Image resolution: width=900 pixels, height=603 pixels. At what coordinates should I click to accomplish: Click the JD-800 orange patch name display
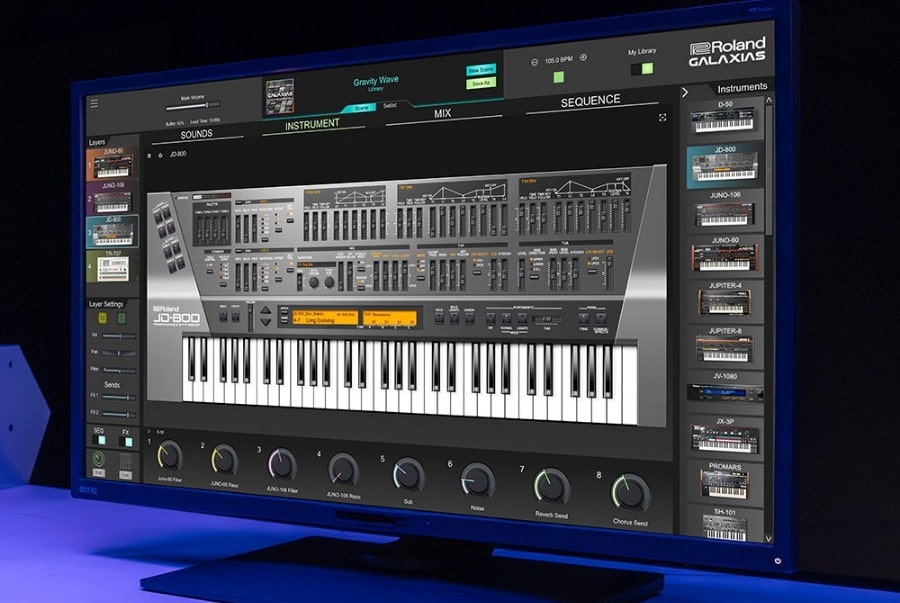coord(325,318)
